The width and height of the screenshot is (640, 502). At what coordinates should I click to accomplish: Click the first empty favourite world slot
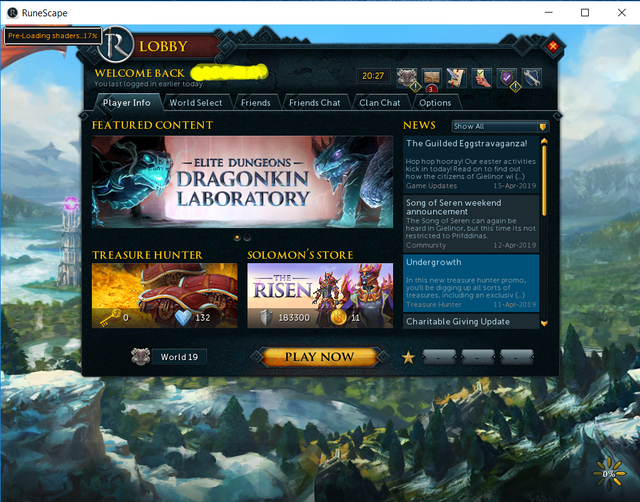439,358
